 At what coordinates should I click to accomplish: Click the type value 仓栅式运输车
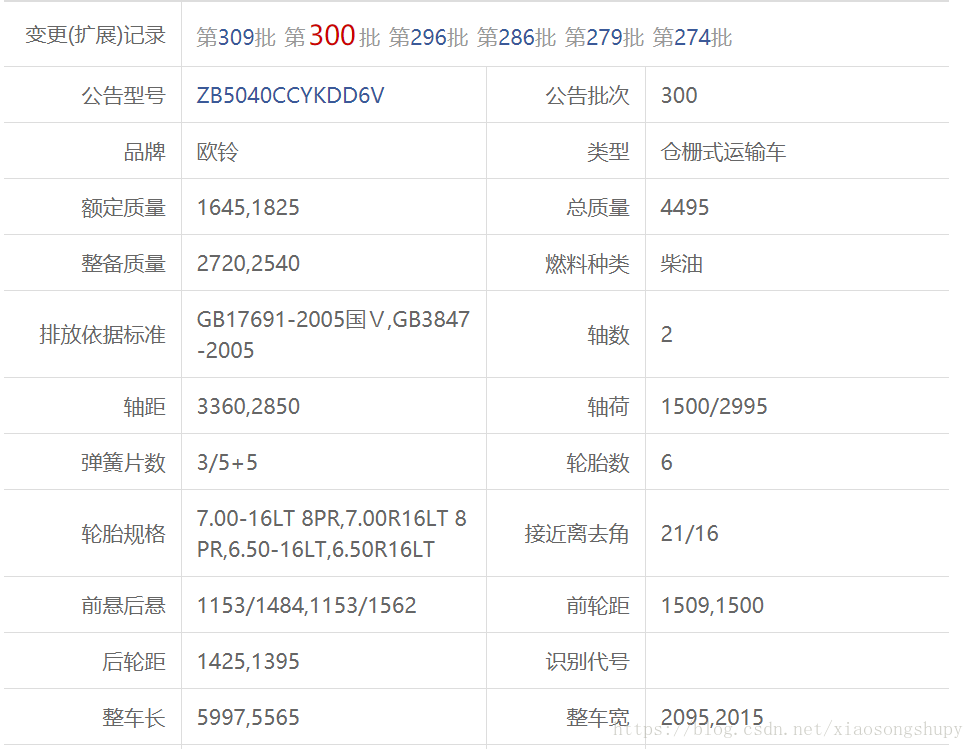pyautogui.click(x=723, y=152)
